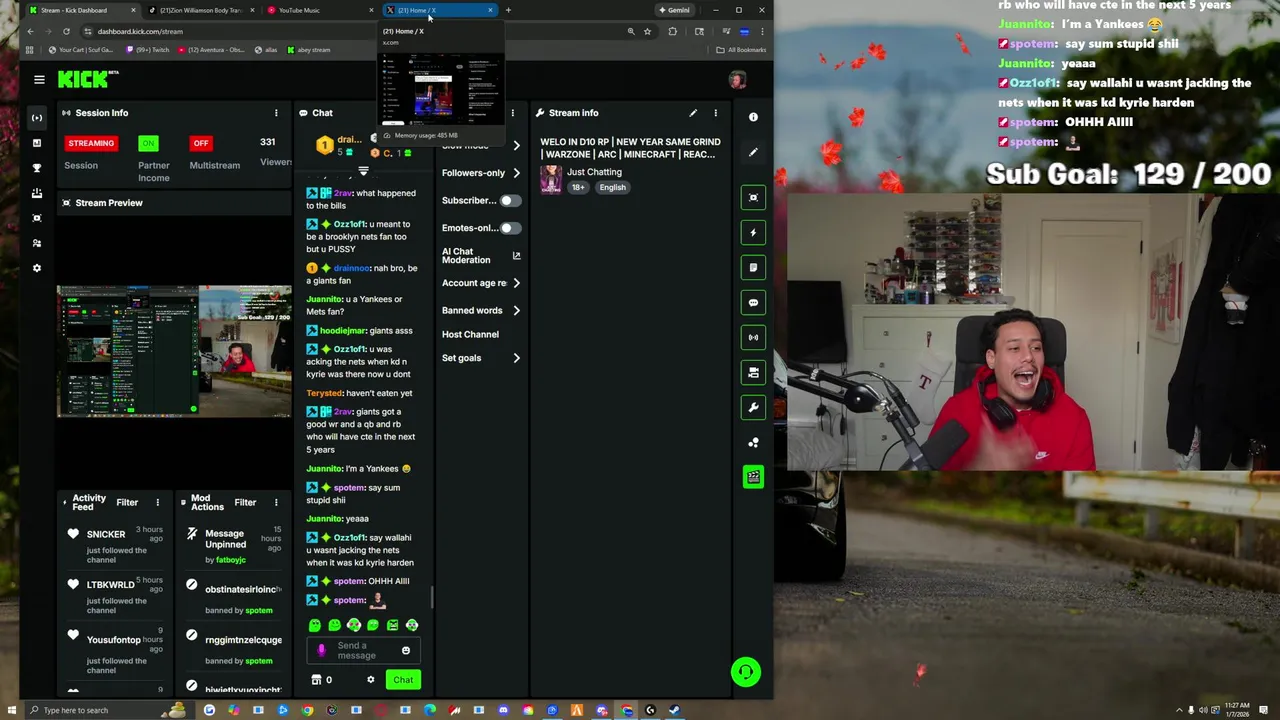Open the trophy achievements sidebar icon
Screen dimensions: 1280x720
coord(37,168)
